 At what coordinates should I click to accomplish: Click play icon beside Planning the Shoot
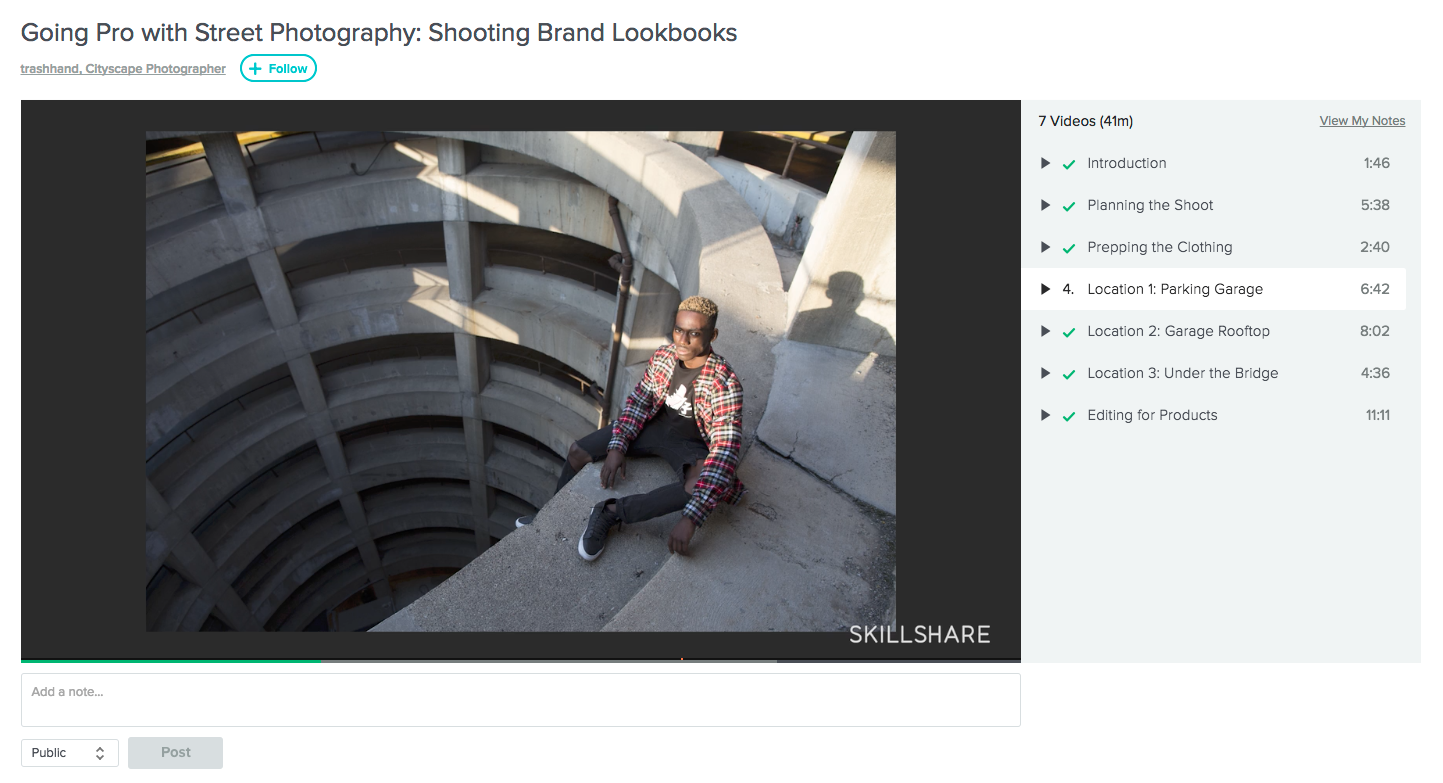(x=1045, y=205)
